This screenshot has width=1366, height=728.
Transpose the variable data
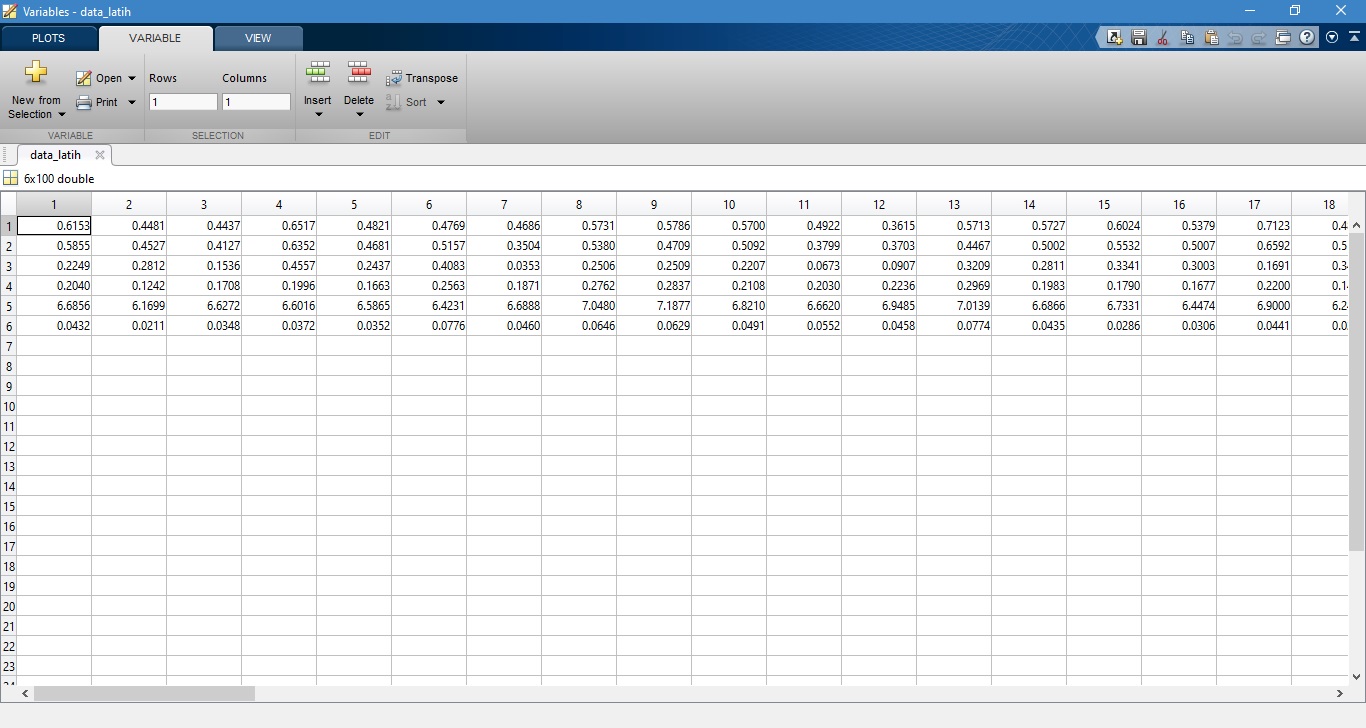coord(422,78)
